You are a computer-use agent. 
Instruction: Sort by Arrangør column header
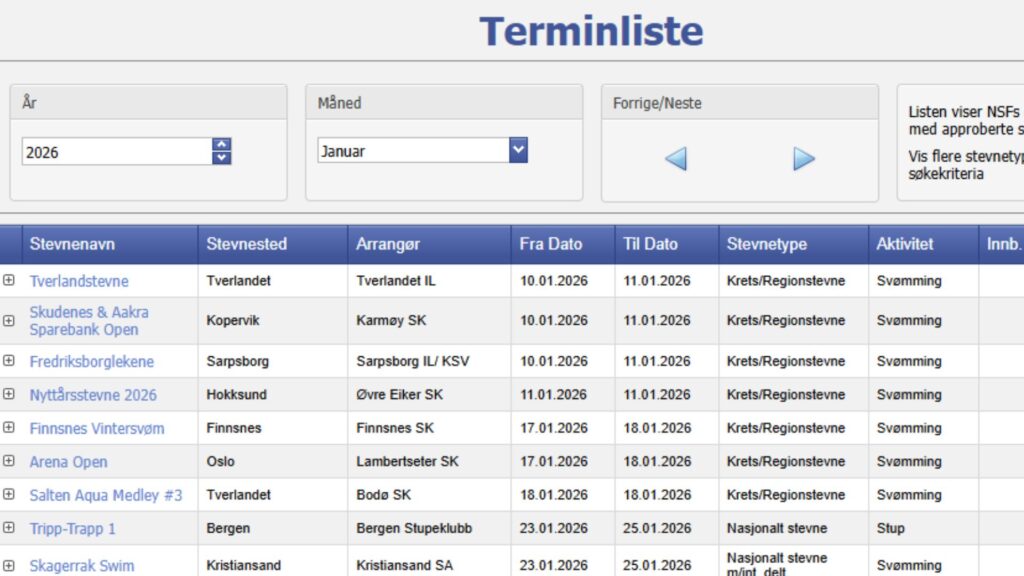point(388,244)
